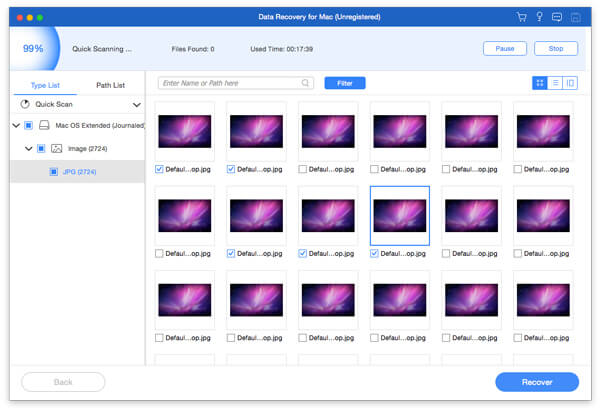Viewport: 600px width, 411px height.
Task: Click the Filter button
Action: point(345,83)
